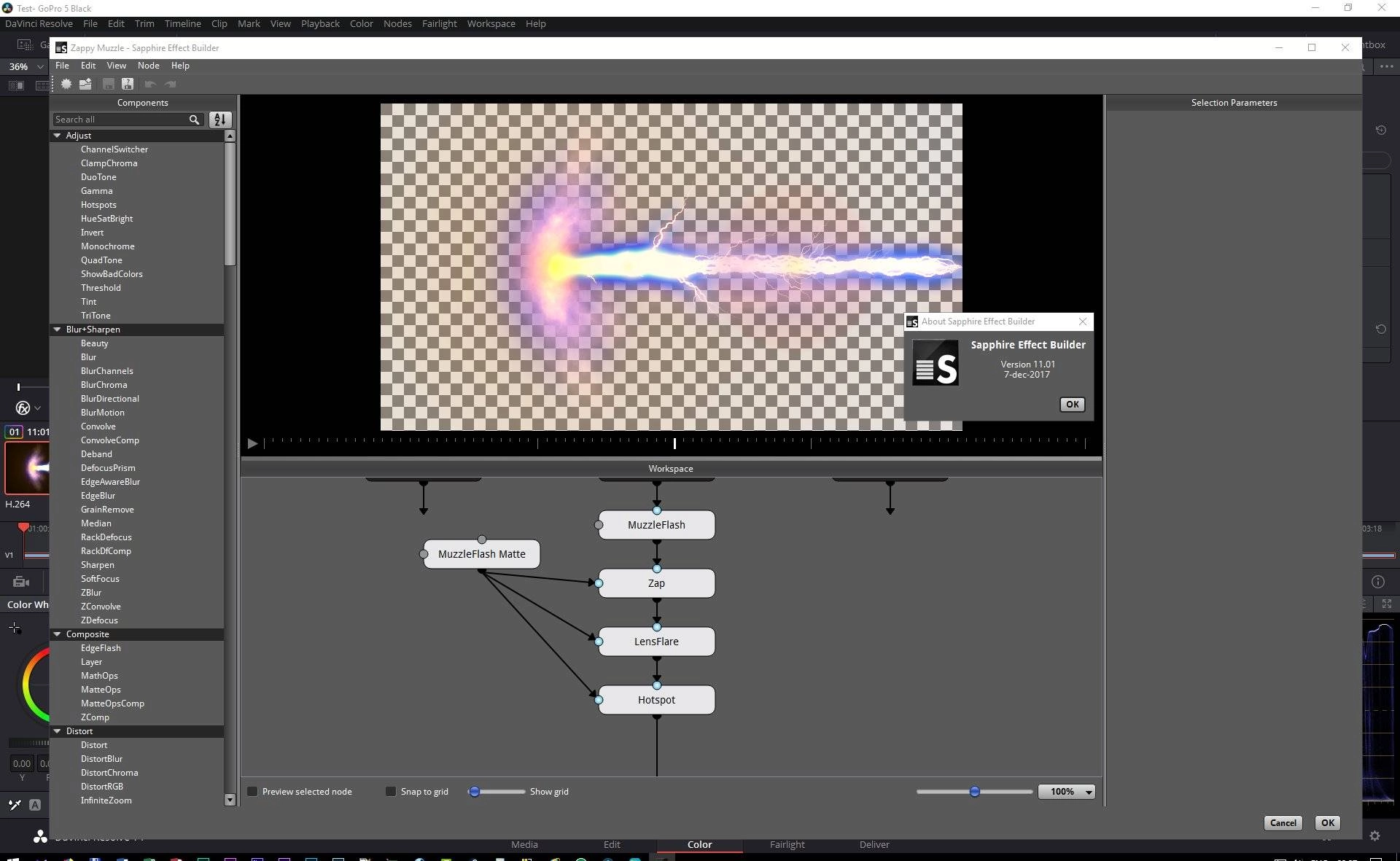
Task: Open the 100% workspace zoom dropdown
Action: tap(1067, 792)
